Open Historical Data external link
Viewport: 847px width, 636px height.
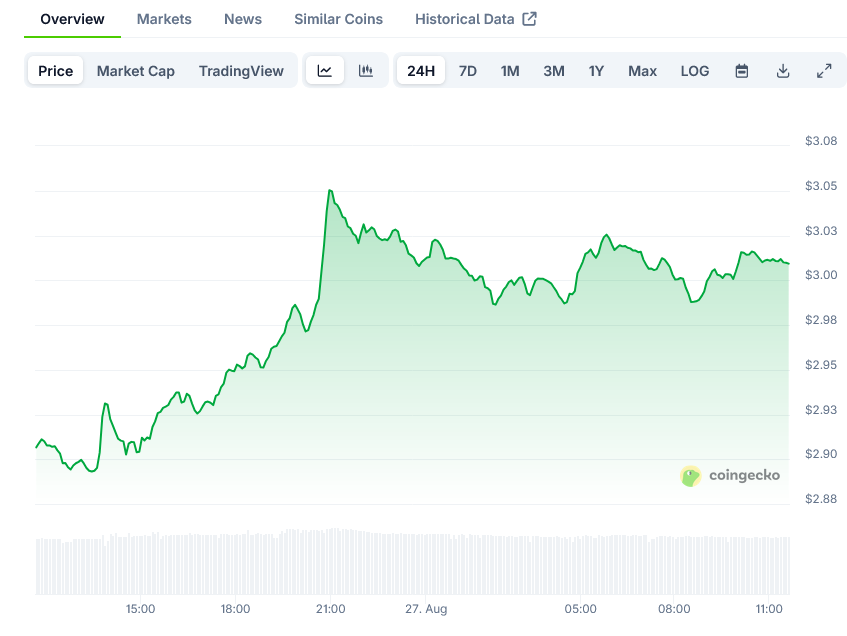(x=475, y=19)
